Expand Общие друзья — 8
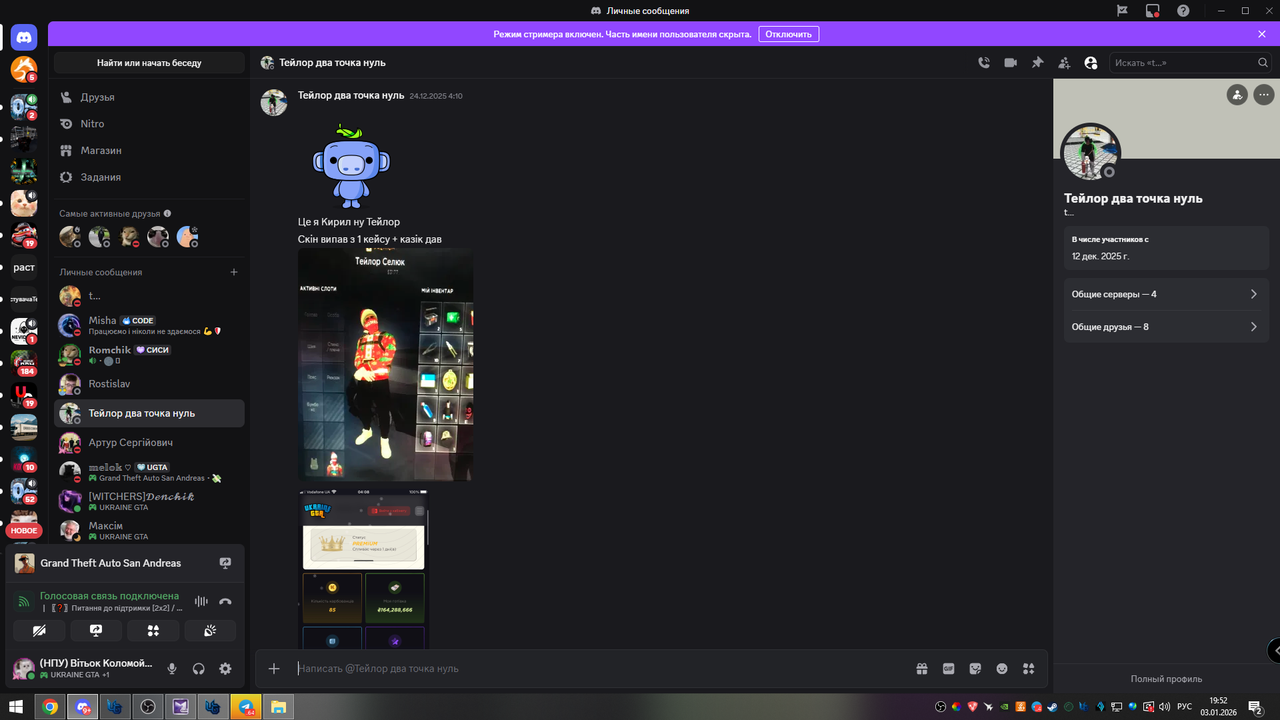This screenshot has height=720, width=1280. 1166,327
